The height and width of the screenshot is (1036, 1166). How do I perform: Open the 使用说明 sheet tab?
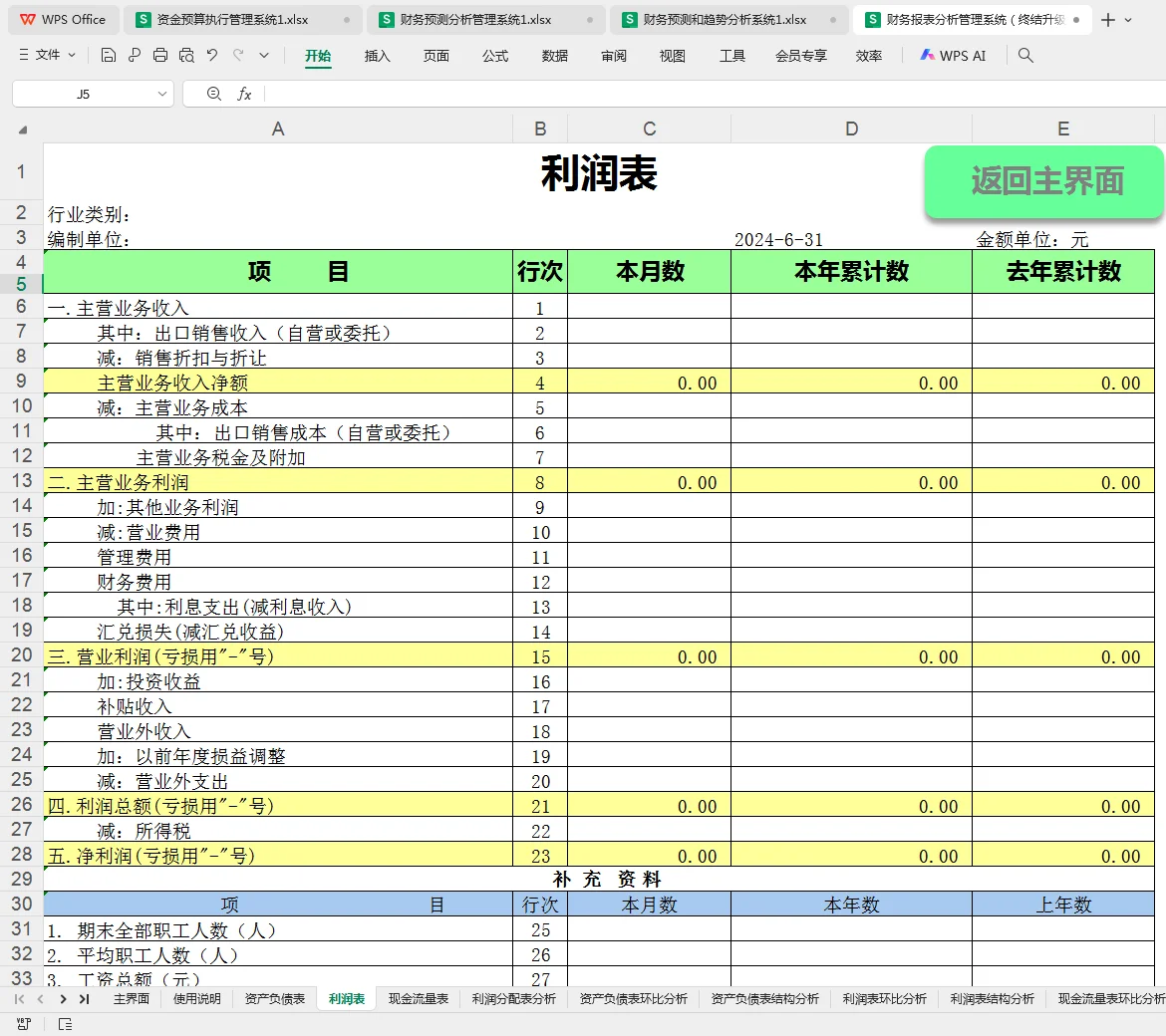coord(197,999)
